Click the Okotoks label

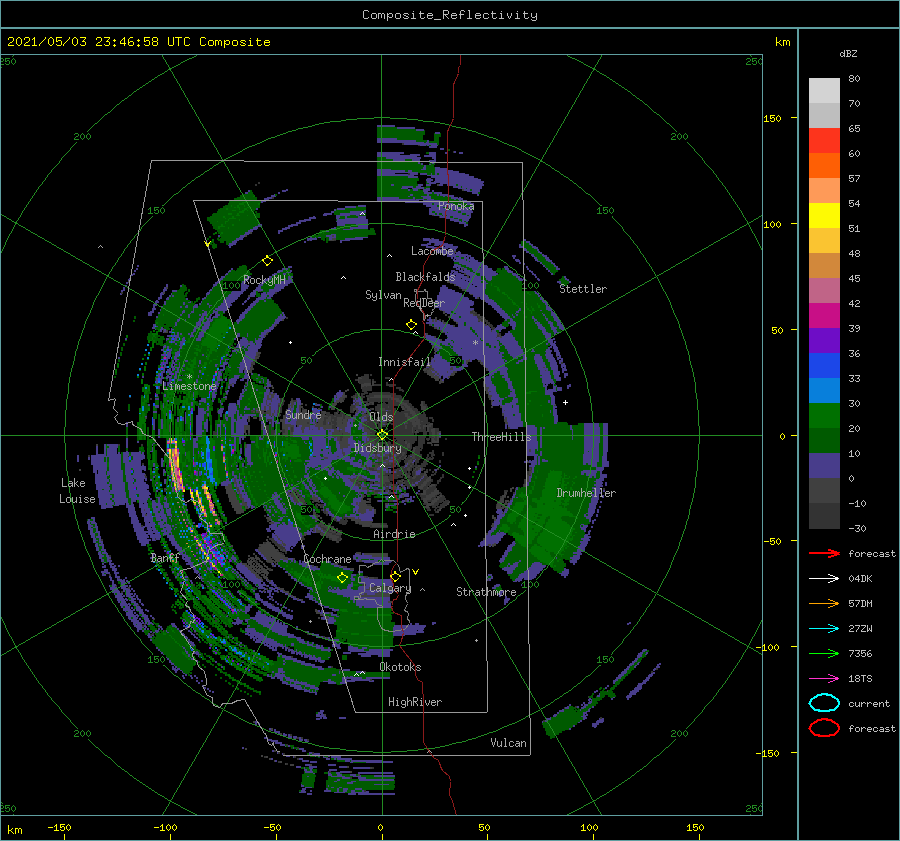400,667
